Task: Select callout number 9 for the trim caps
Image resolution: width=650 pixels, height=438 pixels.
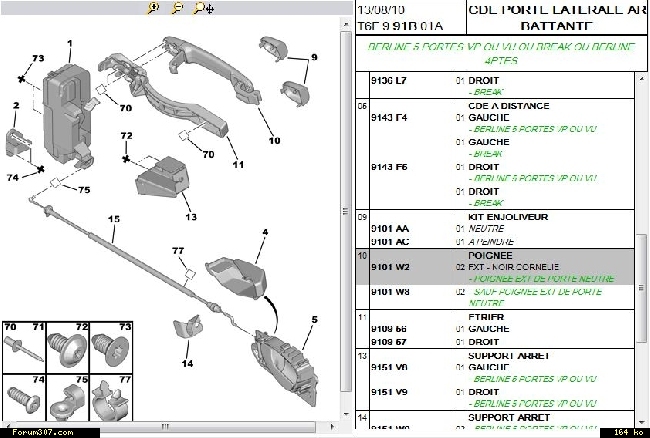Action: click(314, 57)
